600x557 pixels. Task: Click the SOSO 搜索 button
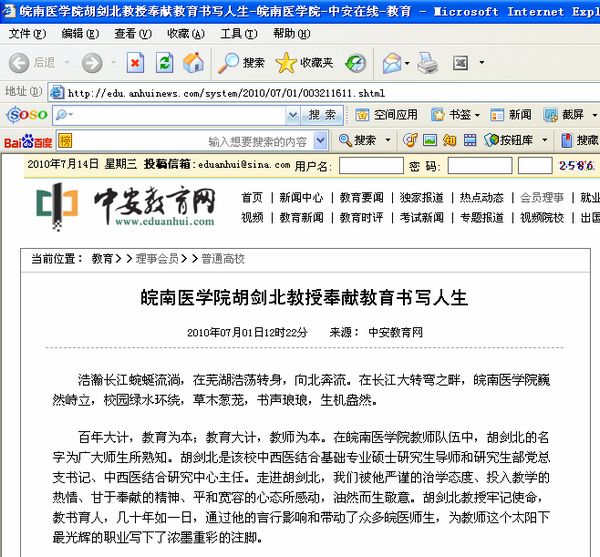click(x=321, y=115)
